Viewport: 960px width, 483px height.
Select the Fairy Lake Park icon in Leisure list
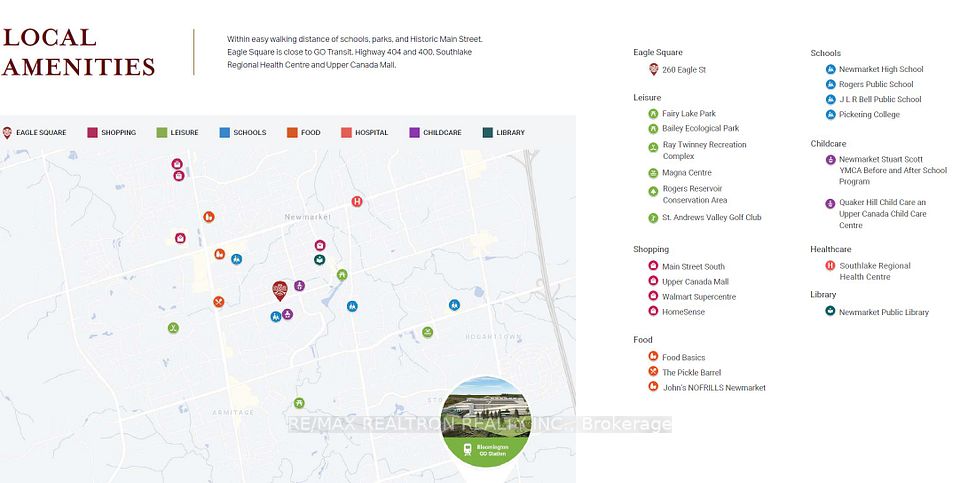coord(653,114)
